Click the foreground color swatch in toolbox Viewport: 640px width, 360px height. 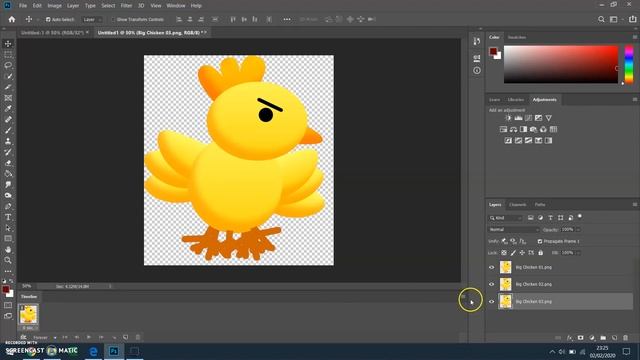point(5,289)
